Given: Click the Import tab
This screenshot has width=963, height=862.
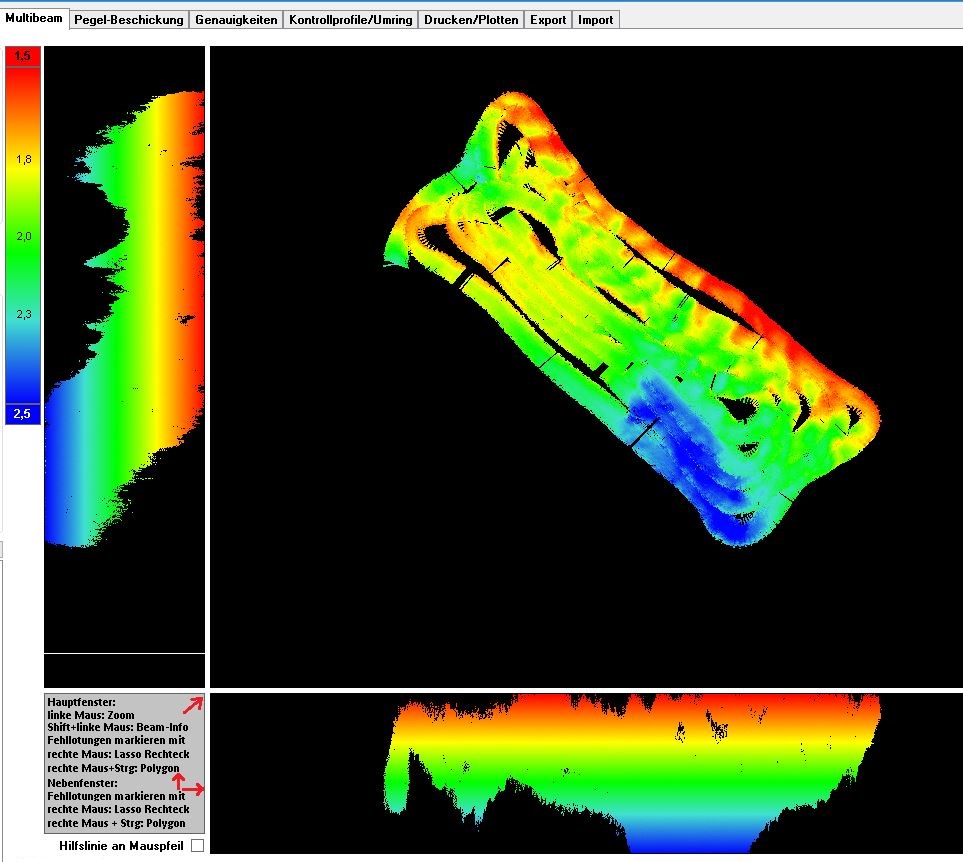Looking at the screenshot, I should point(595,20).
